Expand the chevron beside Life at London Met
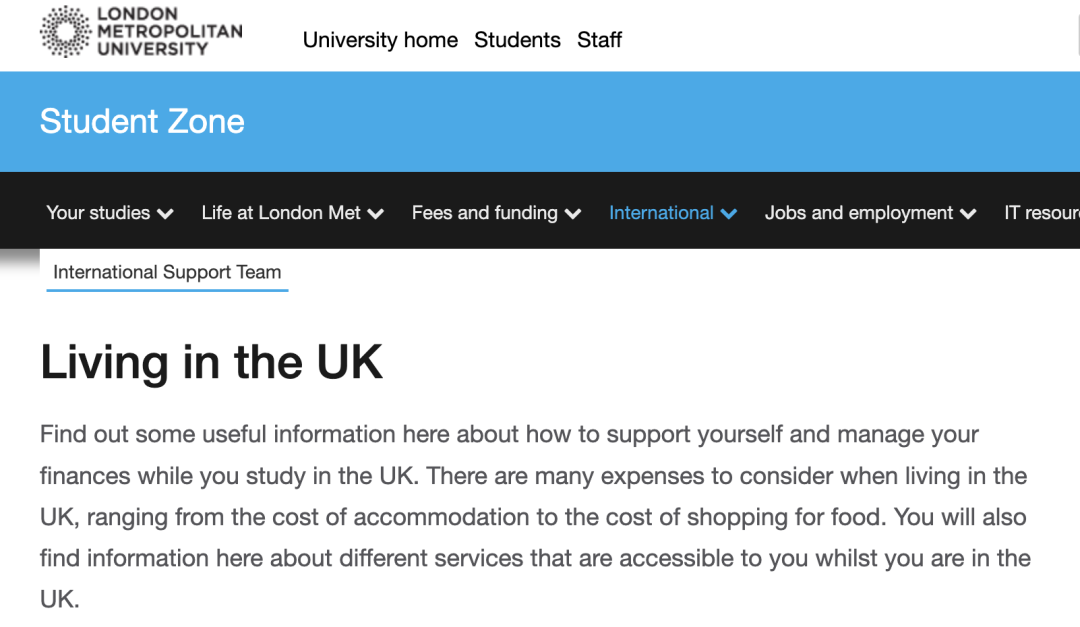Viewport: 1080px width, 627px height. (376, 214)
